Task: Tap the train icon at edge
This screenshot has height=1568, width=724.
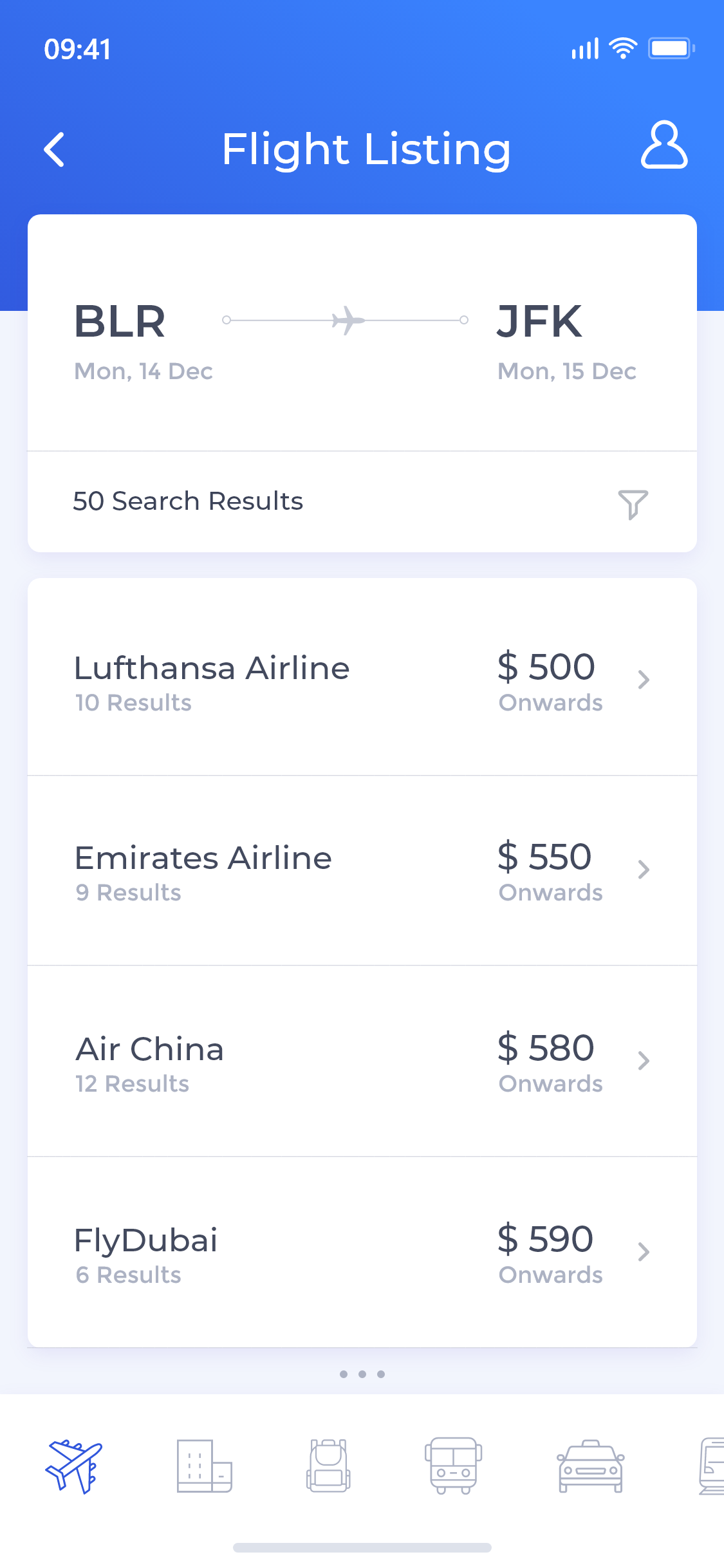Action: tap(711, 1466)
